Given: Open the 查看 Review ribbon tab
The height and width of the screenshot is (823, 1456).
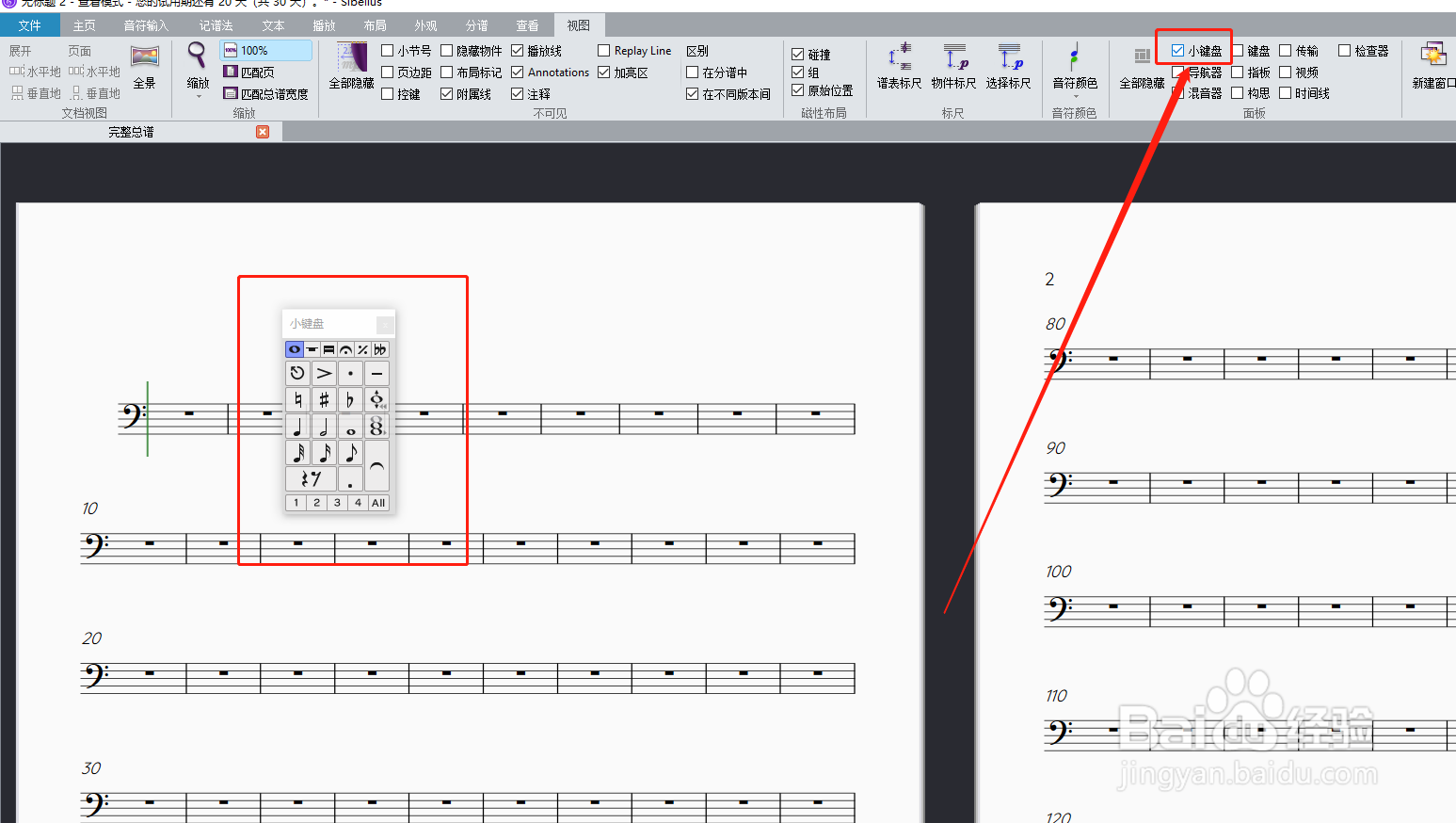Looking at the screenshot, I should [527, 25].
